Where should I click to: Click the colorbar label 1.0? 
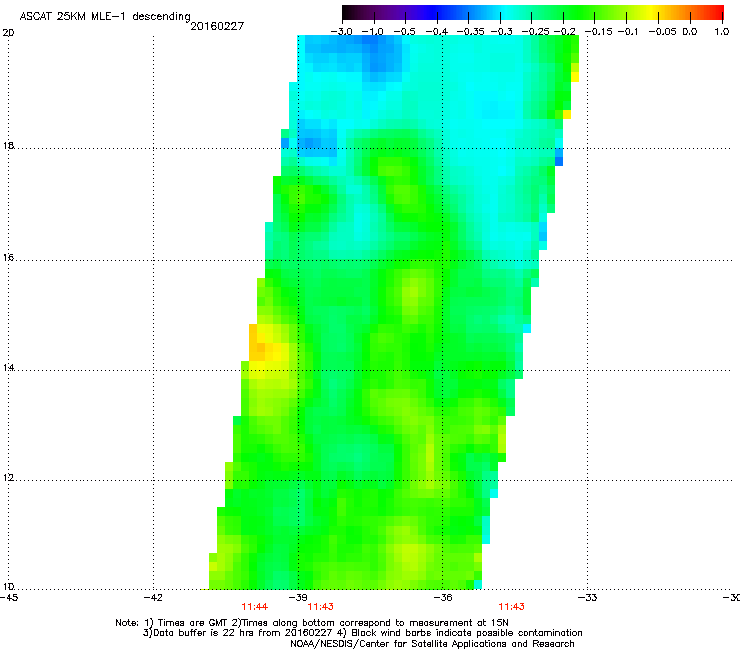pyautogui.click(x=722, y=32)
